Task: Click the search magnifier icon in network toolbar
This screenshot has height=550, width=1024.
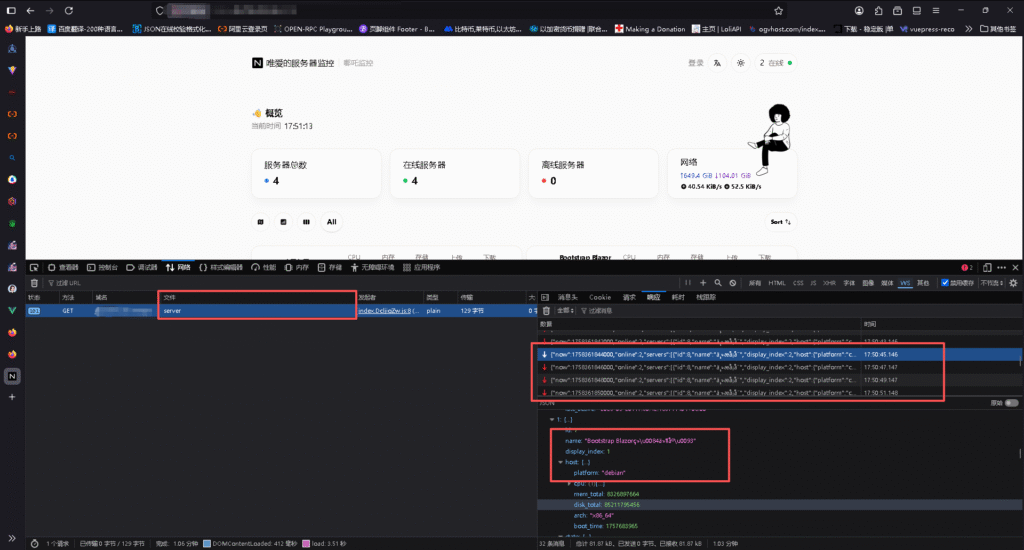Action: pyautogui.click(x=718, y=283)
